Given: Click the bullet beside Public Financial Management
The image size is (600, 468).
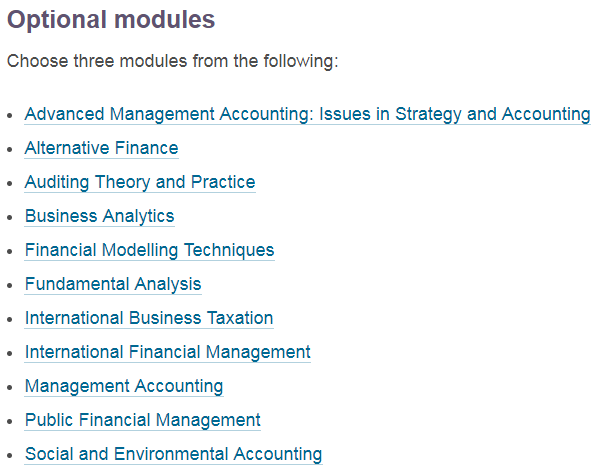Looking at the screenshot, I should click(x=10, y=422).
